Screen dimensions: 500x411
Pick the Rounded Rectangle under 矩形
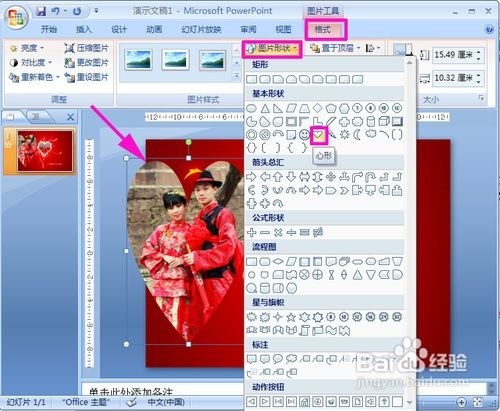[x=265, y=79]
